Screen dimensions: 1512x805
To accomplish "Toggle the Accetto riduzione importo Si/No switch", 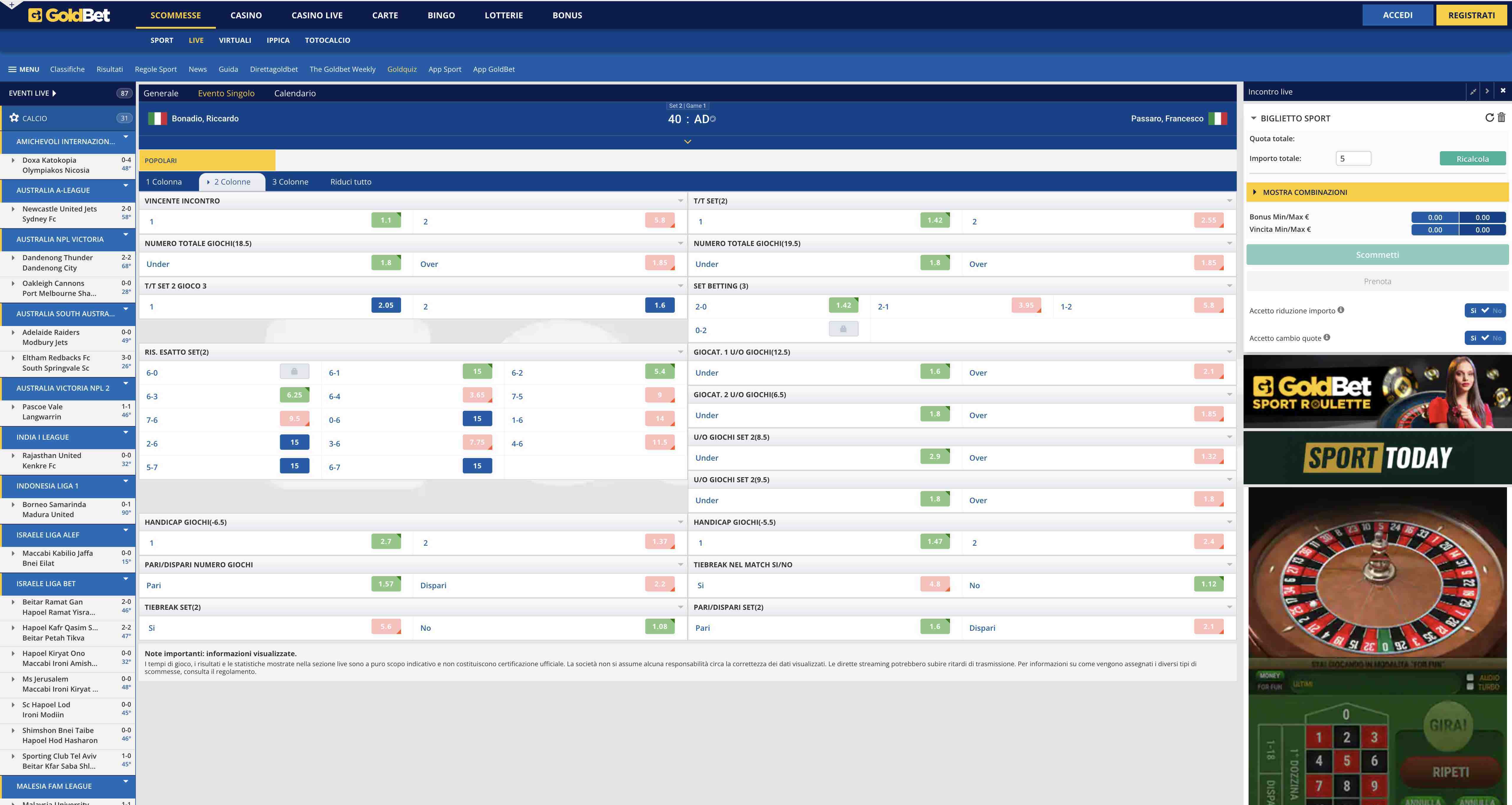I will point(1485,310).
